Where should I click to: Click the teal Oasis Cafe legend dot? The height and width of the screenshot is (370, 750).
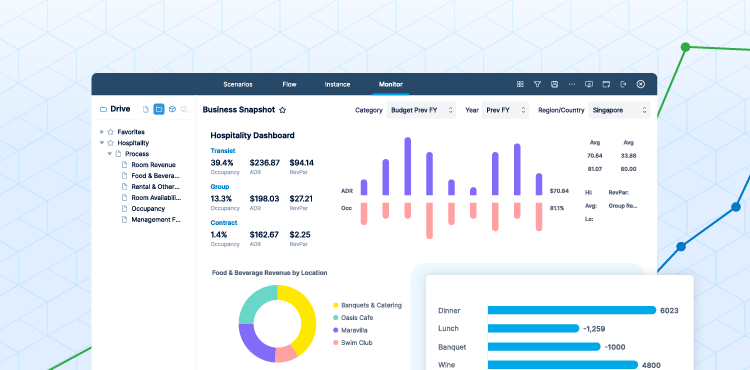click(335, 318)
